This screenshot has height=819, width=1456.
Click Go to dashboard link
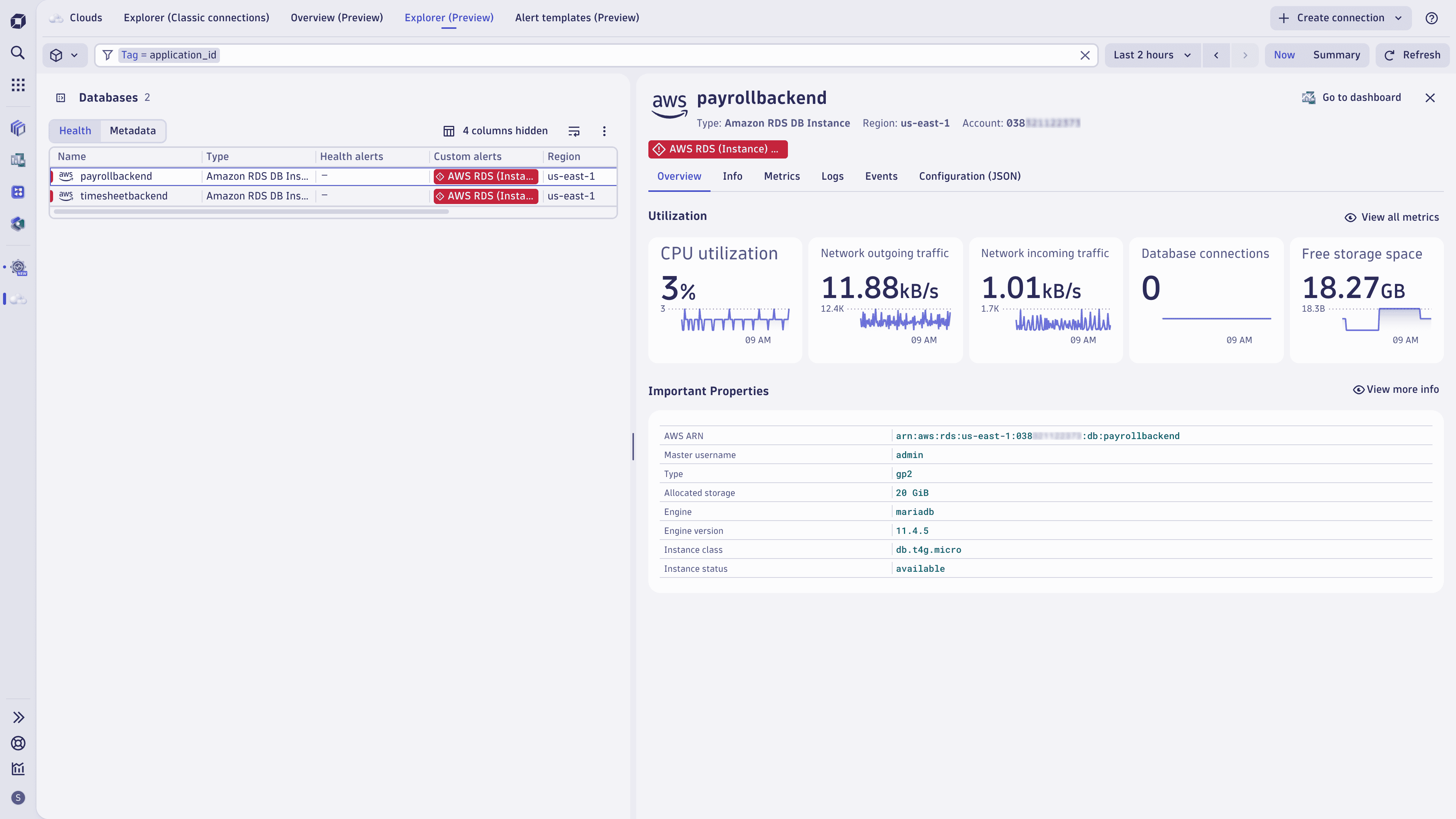[x=1352, y=98]
